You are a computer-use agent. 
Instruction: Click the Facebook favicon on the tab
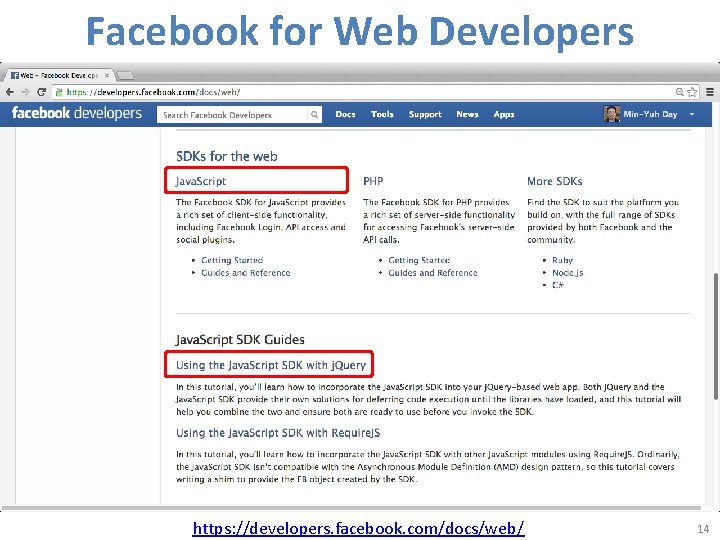coord(15,75)
